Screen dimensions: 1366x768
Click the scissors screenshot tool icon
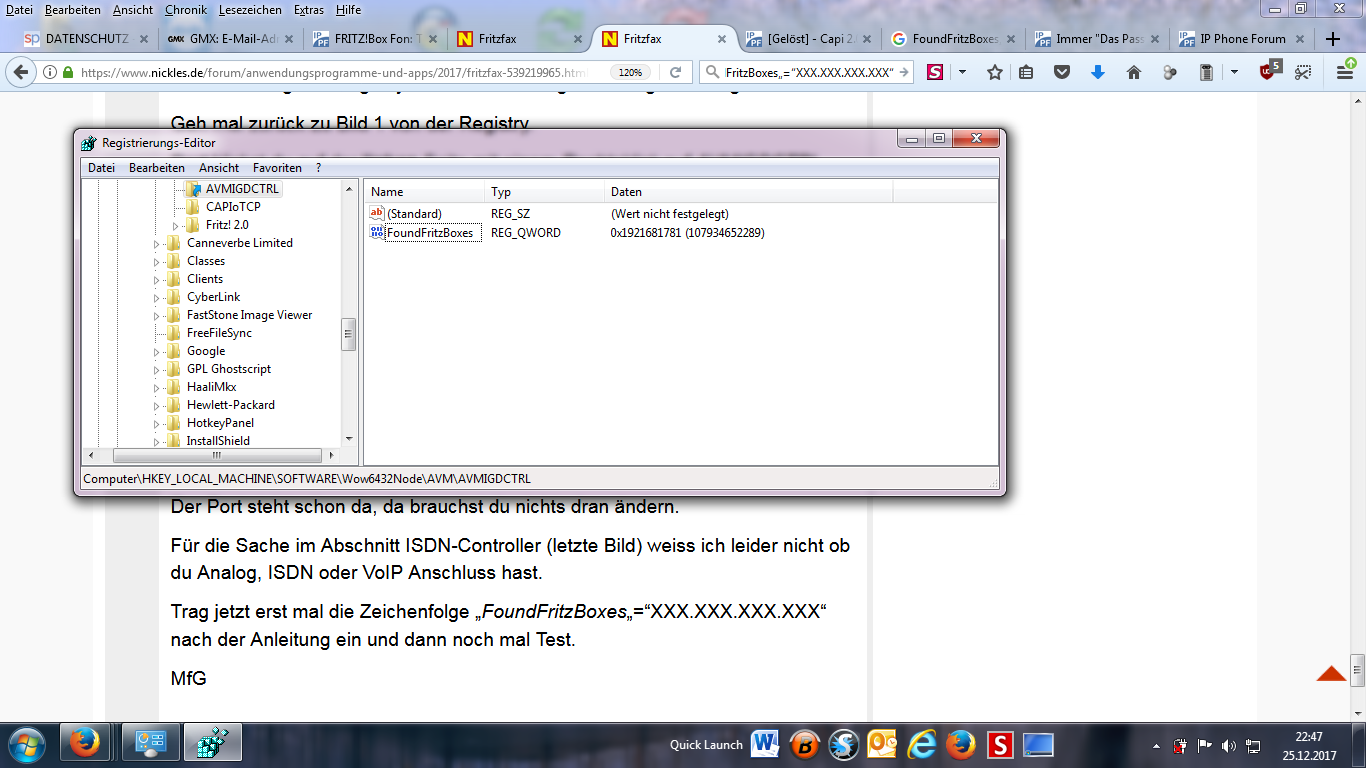(x=1302, y=72)
